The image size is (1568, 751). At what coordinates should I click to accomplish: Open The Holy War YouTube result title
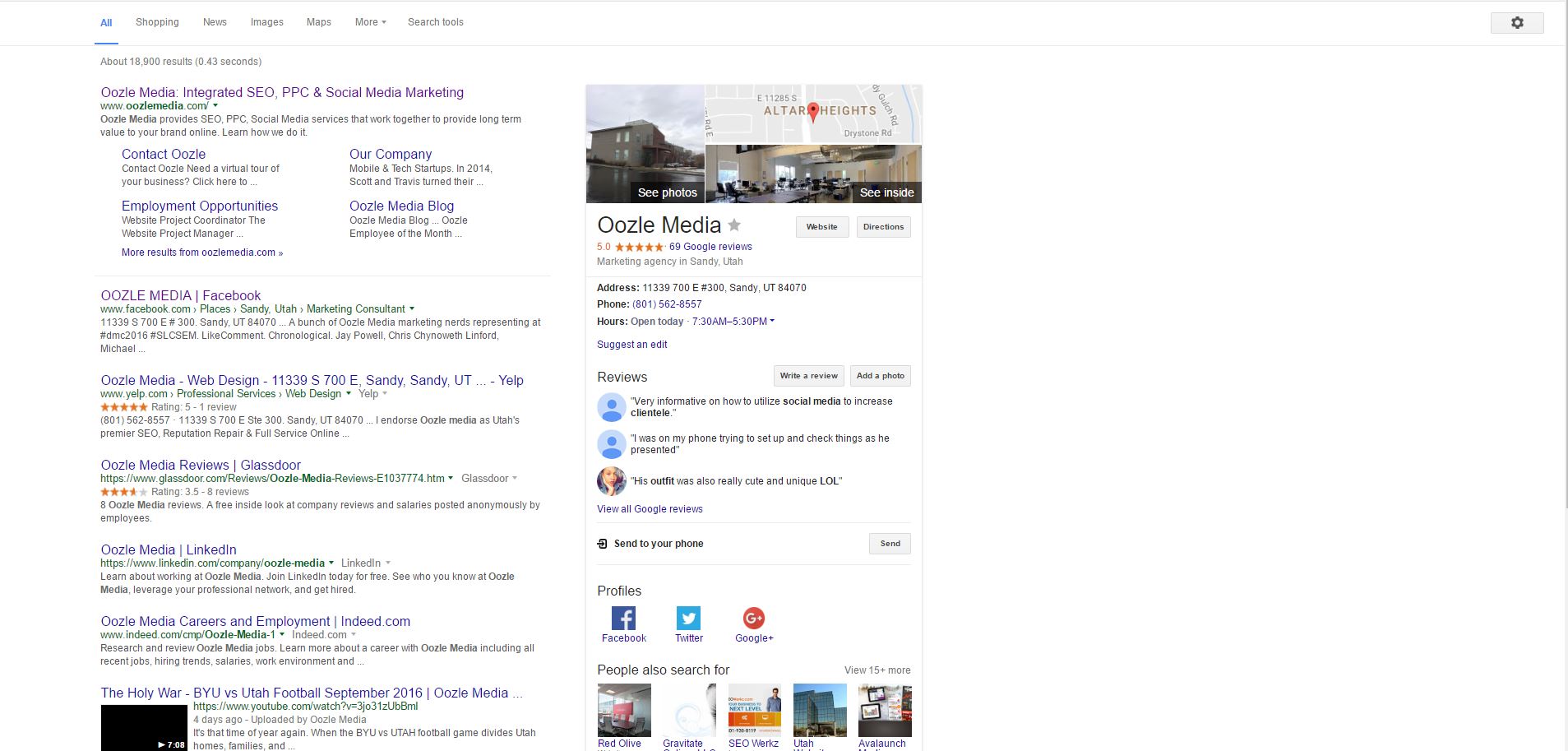pyautogui.click(x=312, y=693)
